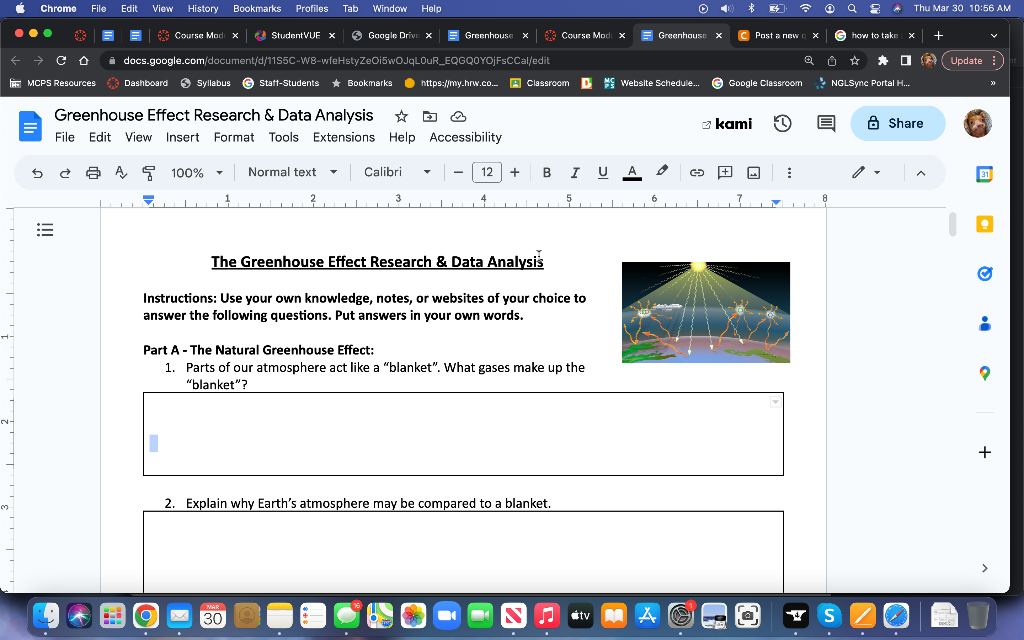Open the Insert menu in Docs

click(x=182, y=137)
